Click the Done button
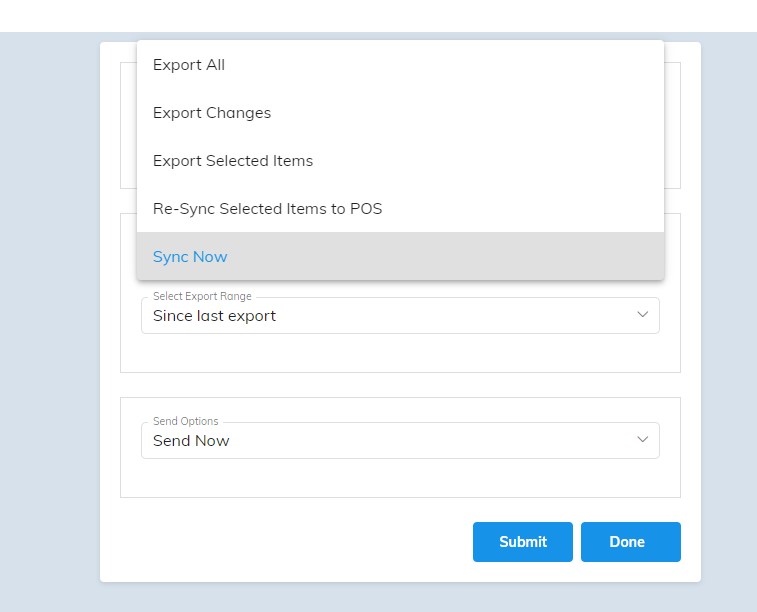757x612 pixels. coord(631,542)
